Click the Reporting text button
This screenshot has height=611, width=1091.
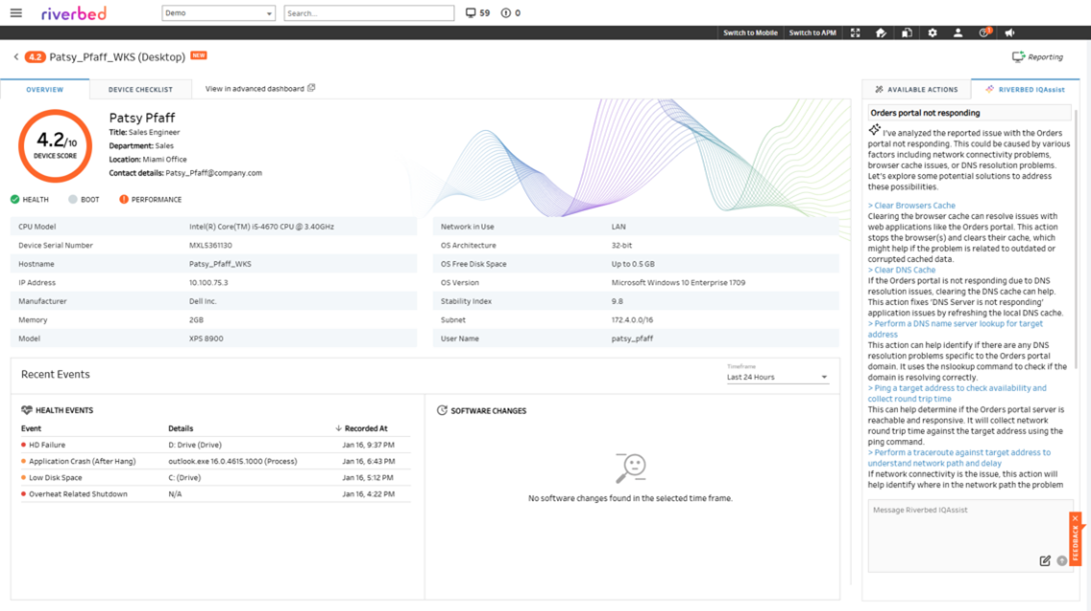1046,57
